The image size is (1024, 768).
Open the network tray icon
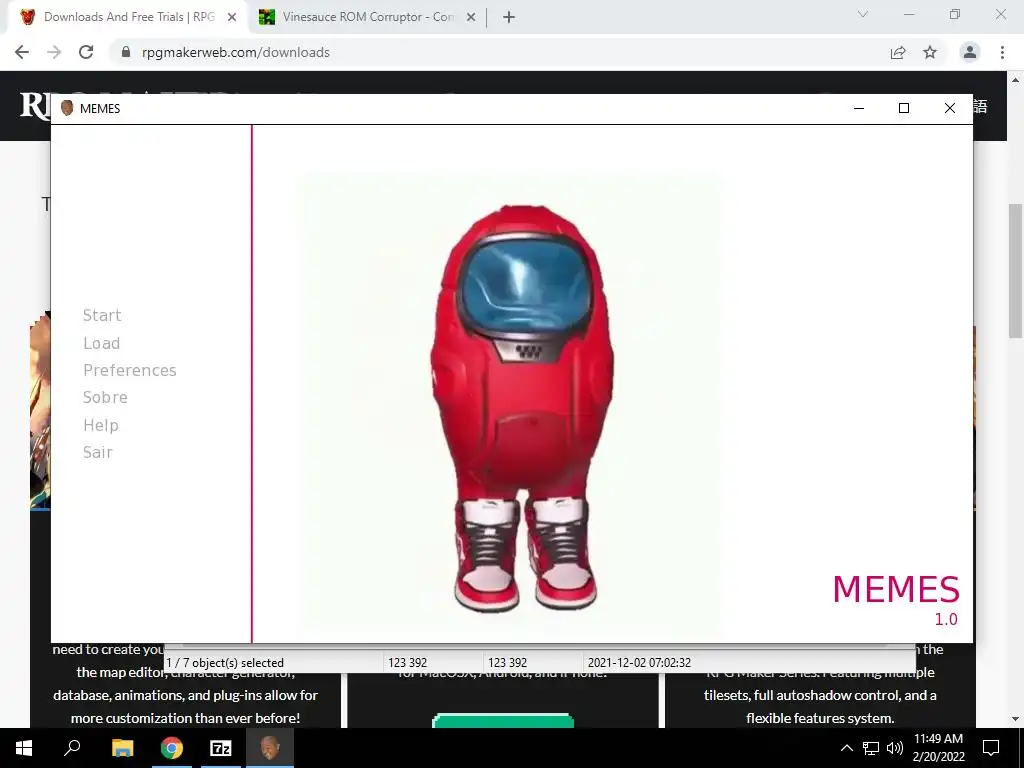point(871,748)
